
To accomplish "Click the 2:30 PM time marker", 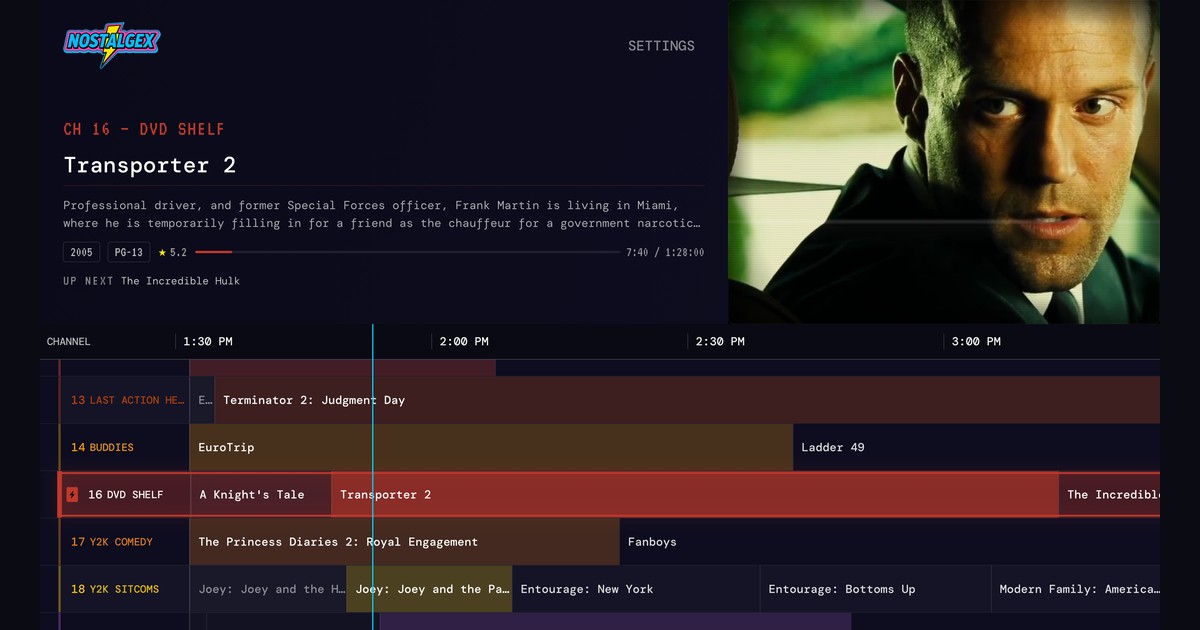I will point(721,342).
